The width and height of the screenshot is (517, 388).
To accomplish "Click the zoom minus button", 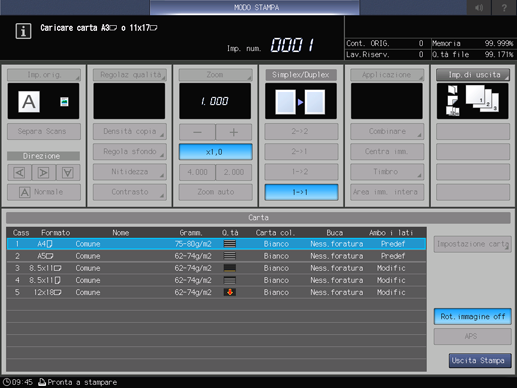I will click(x=197, y=132).
